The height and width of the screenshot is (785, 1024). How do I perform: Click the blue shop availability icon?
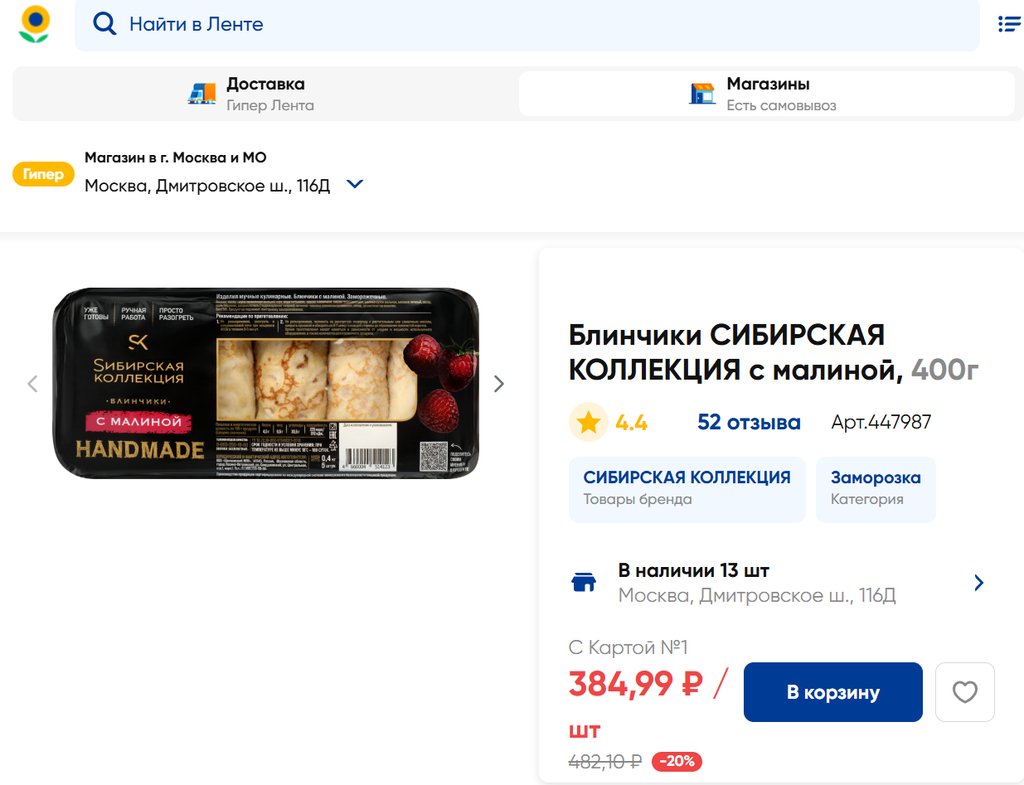coord(584,582)
